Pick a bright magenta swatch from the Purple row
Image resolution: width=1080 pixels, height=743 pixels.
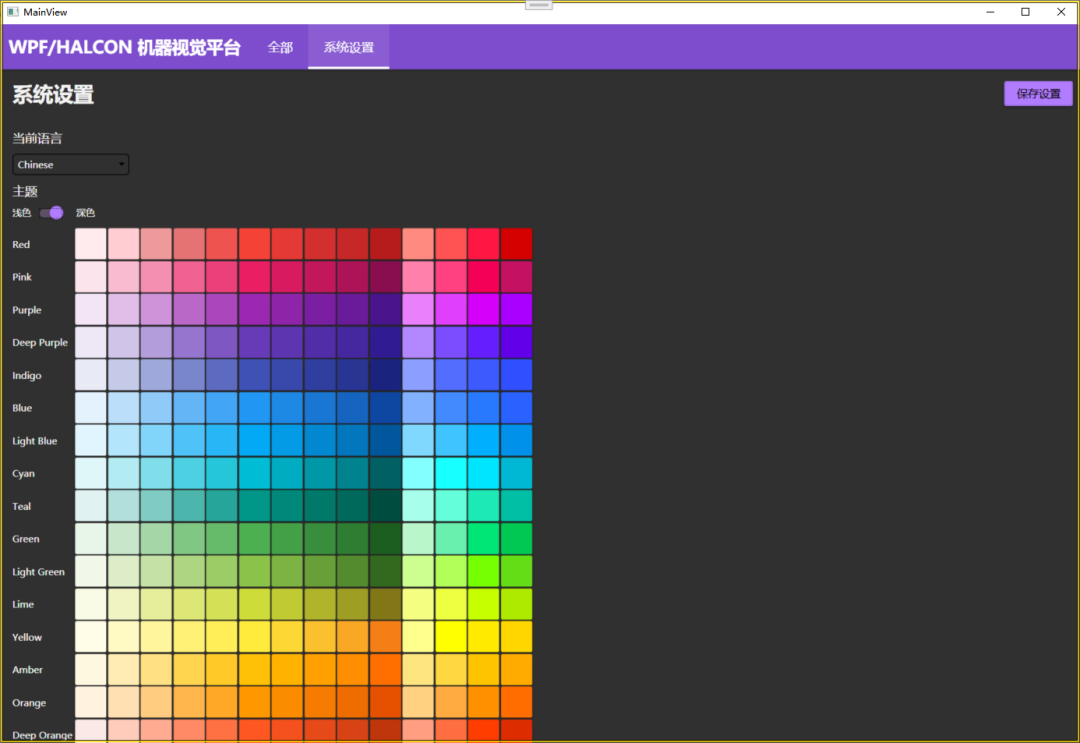(x=484, y=309)
